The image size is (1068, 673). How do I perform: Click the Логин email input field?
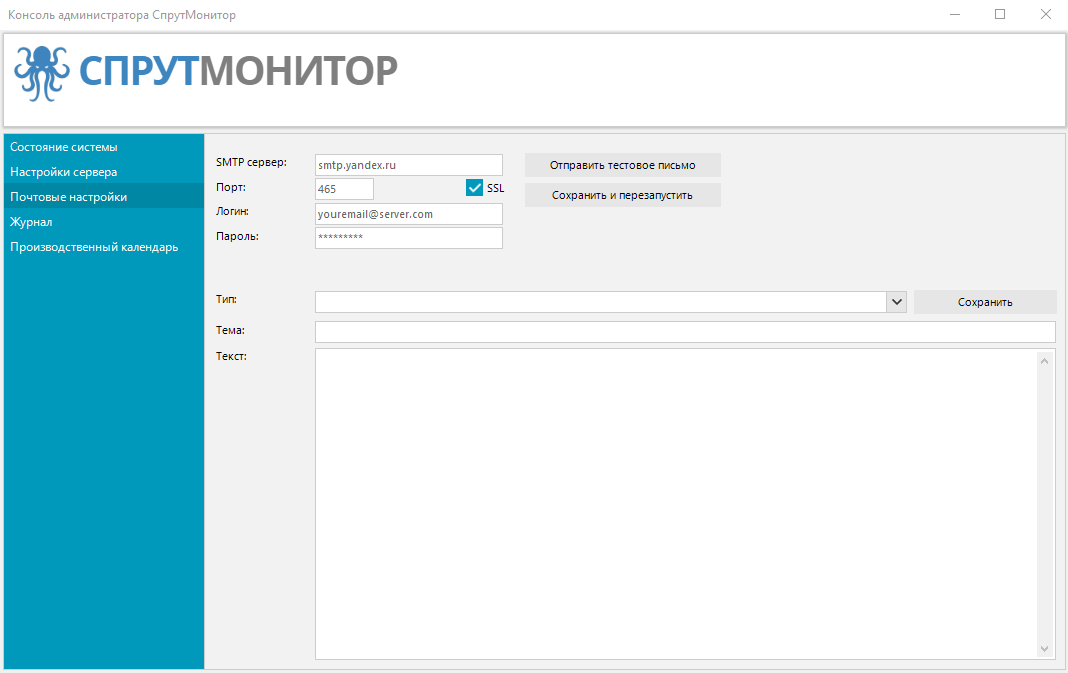408,214
